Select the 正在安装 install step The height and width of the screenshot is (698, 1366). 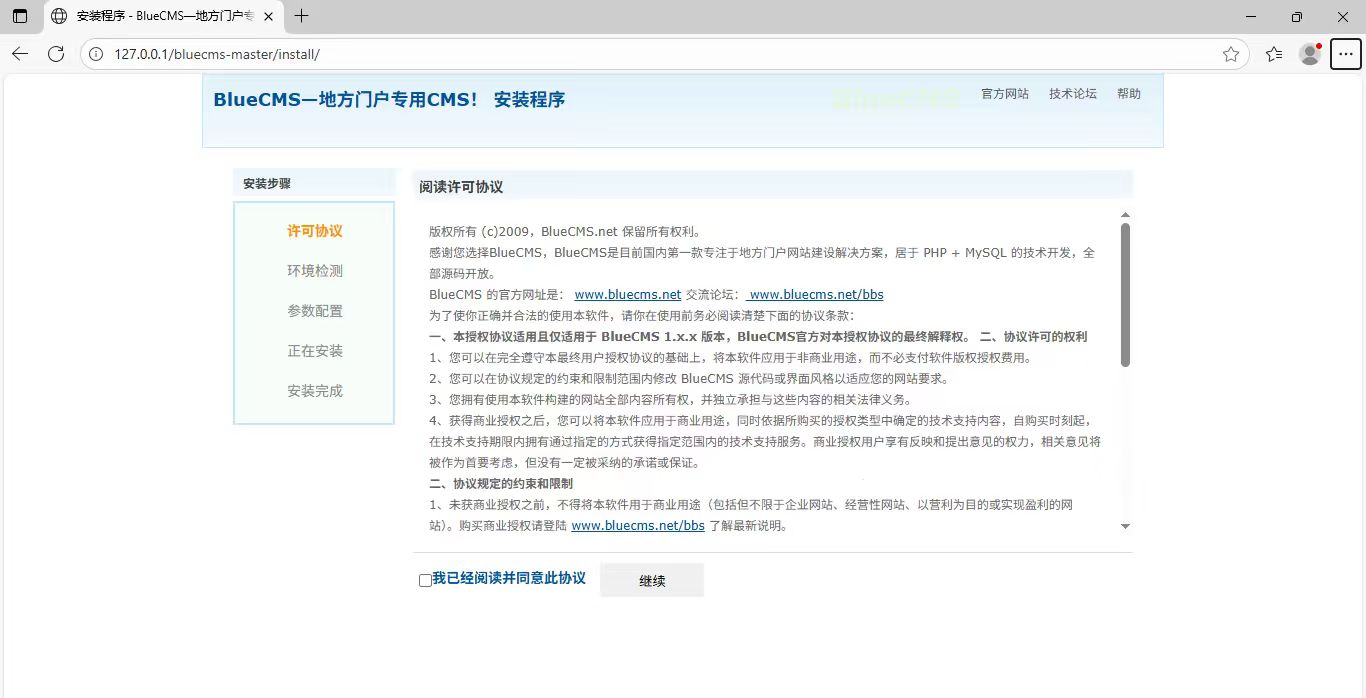(x=315, y=351)
